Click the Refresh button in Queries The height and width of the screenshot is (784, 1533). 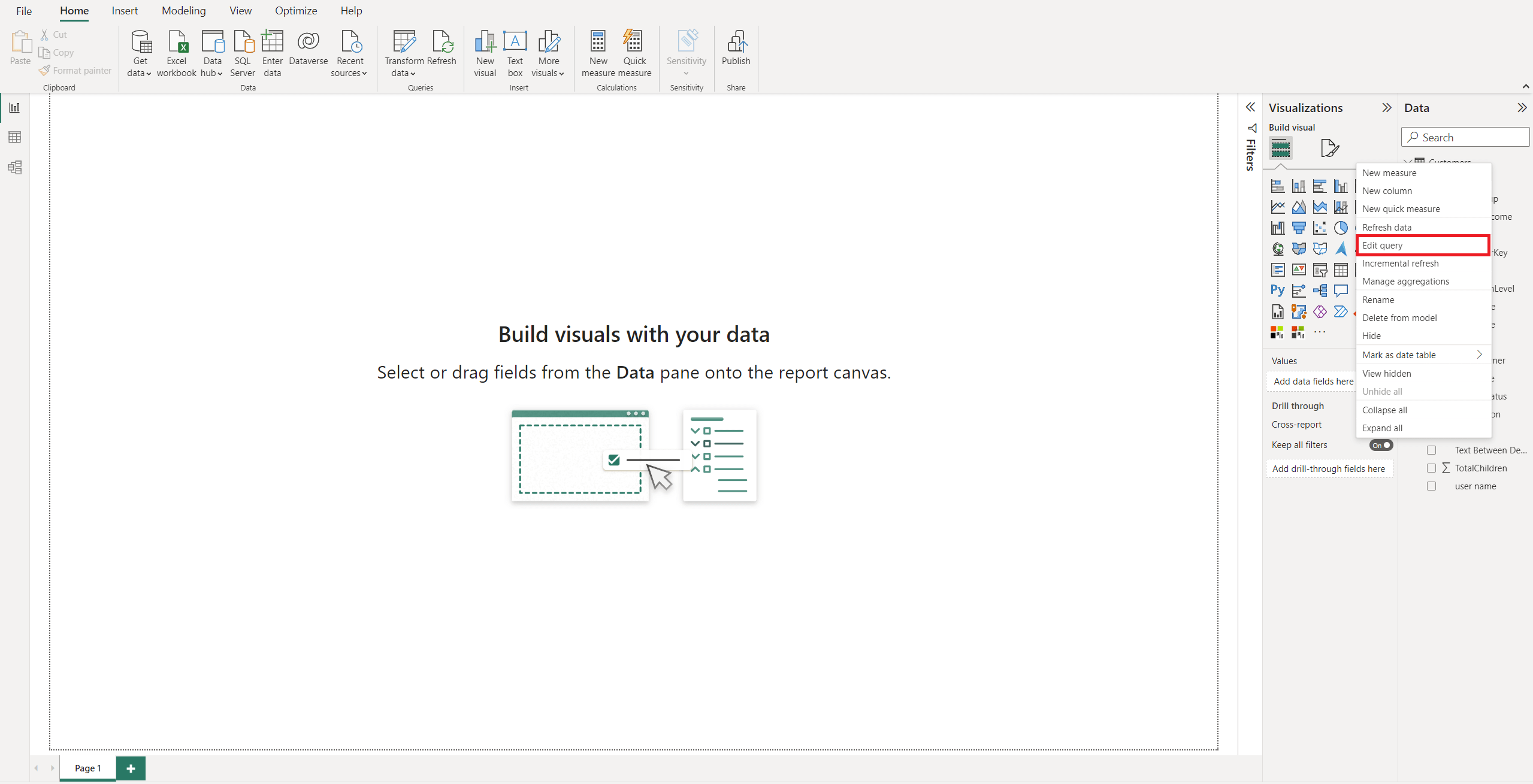pos(443,53)
